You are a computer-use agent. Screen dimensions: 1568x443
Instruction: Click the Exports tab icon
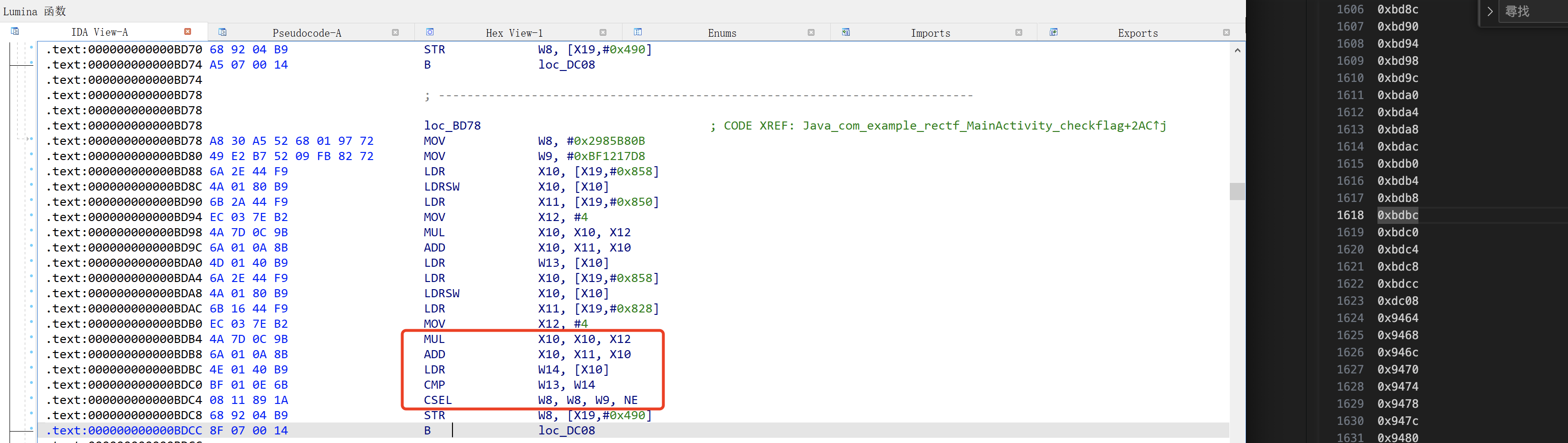pos(1053,31)
